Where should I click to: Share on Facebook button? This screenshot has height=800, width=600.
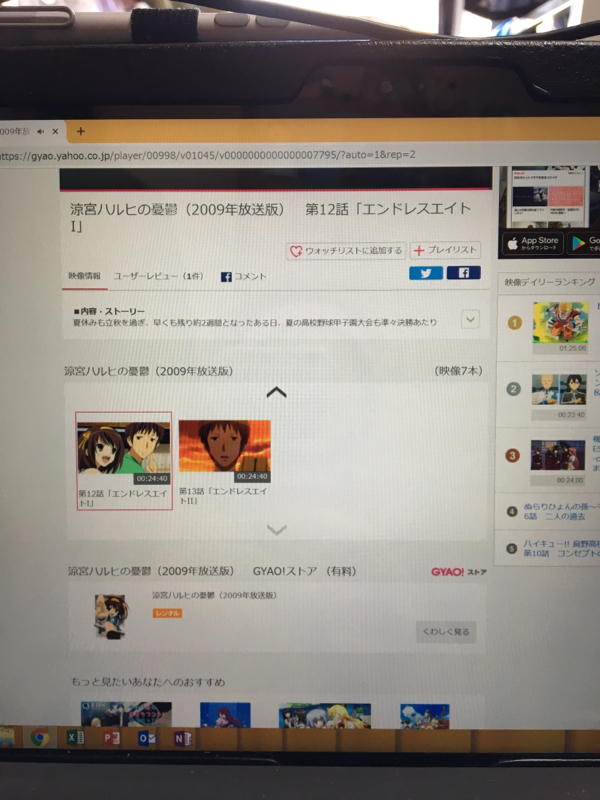point(463,272)
